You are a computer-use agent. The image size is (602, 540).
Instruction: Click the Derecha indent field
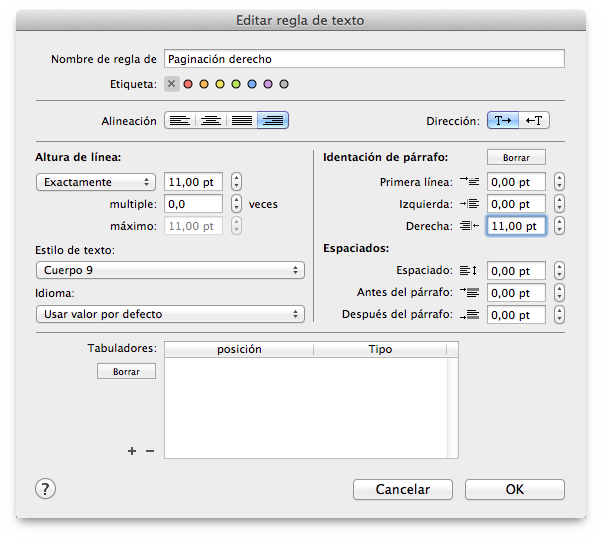(516, 226)
